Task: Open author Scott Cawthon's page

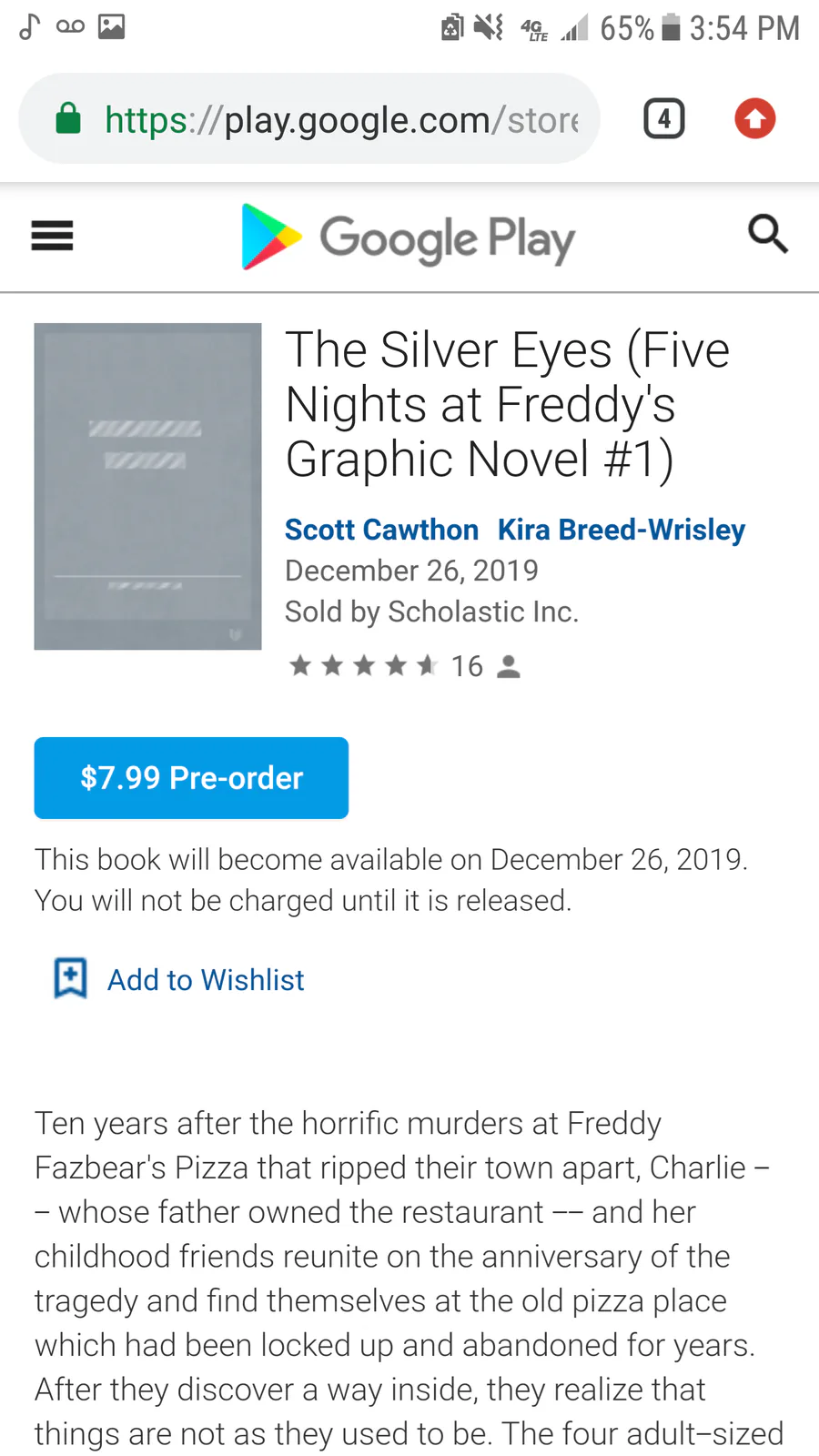Action: 381,530
